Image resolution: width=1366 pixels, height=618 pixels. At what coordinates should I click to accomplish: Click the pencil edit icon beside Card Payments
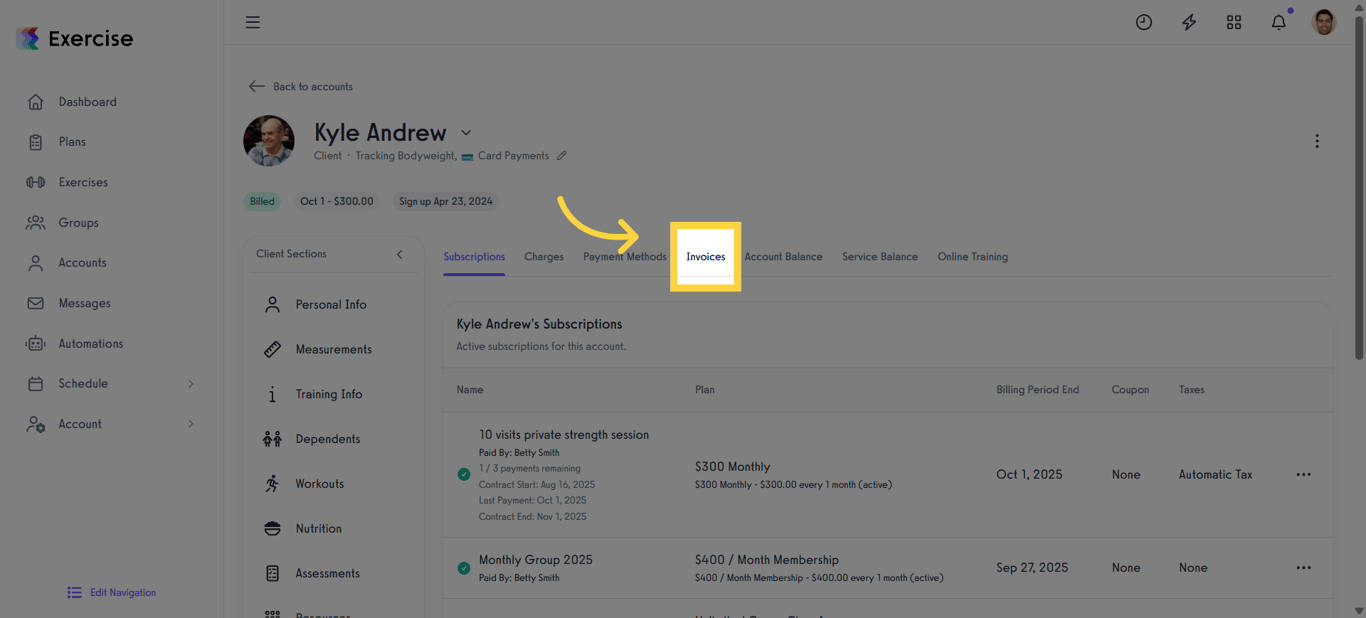tap(562, 156)
